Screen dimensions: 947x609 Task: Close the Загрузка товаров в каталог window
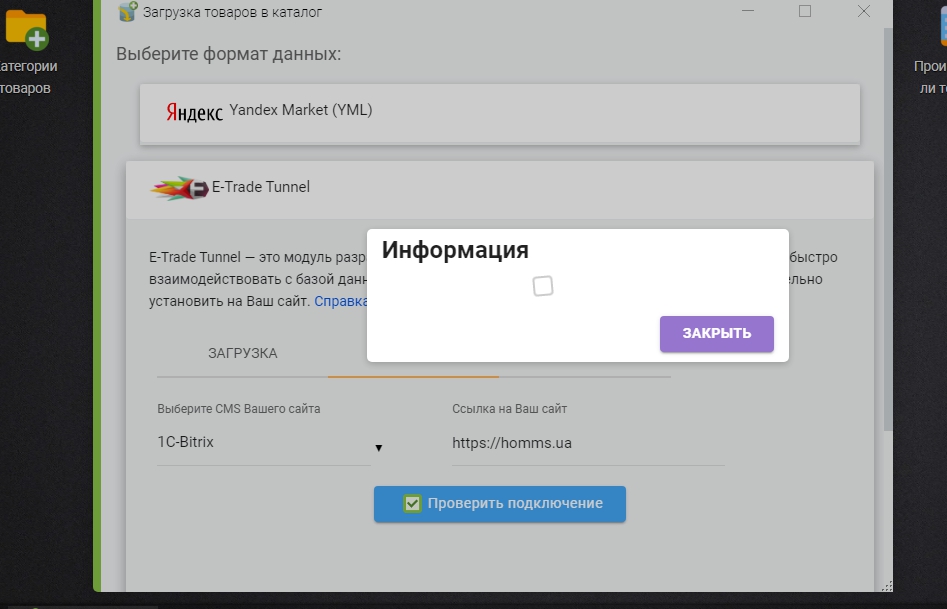coord(864,11)
